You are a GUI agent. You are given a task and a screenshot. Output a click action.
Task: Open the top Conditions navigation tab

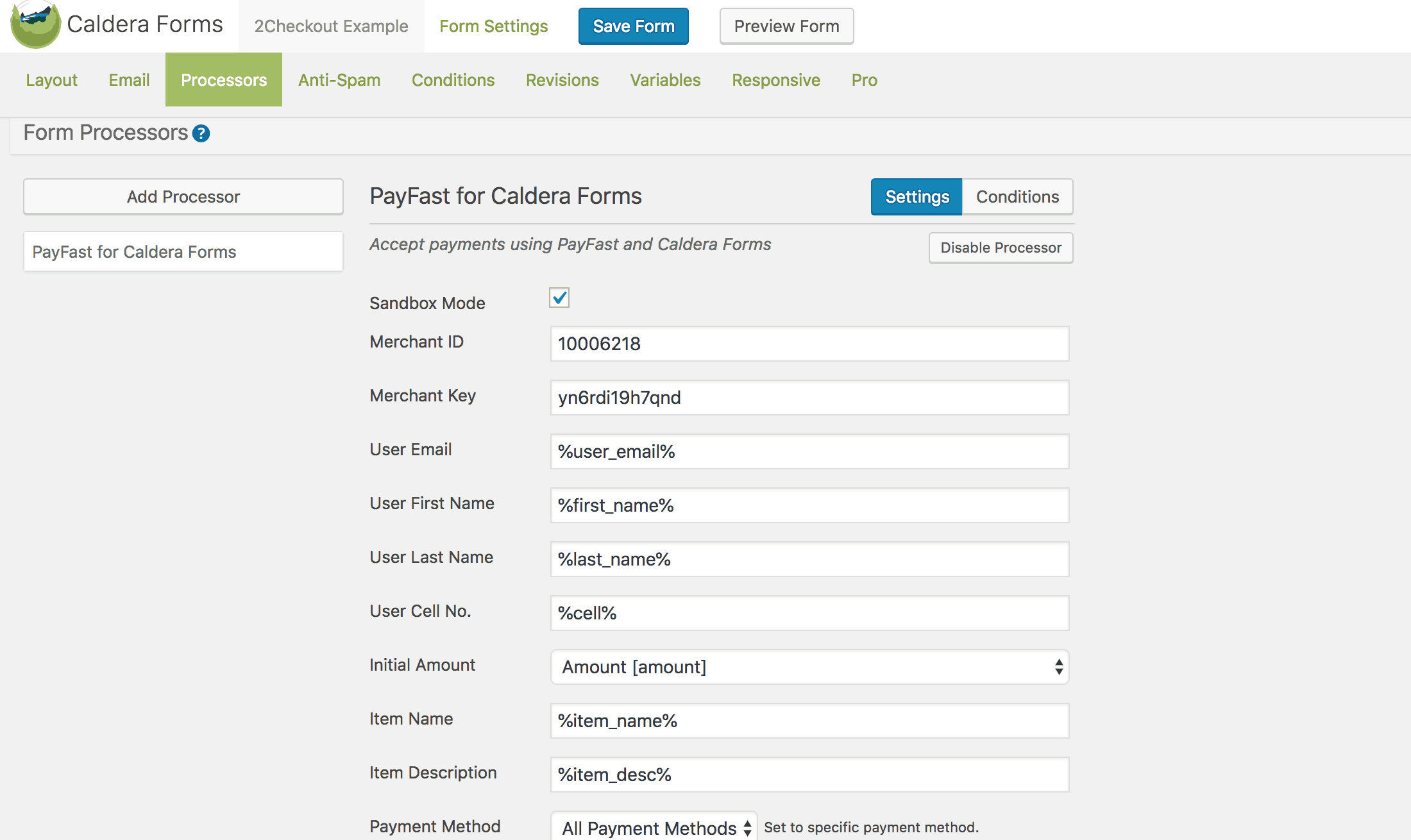pos(453,80)
